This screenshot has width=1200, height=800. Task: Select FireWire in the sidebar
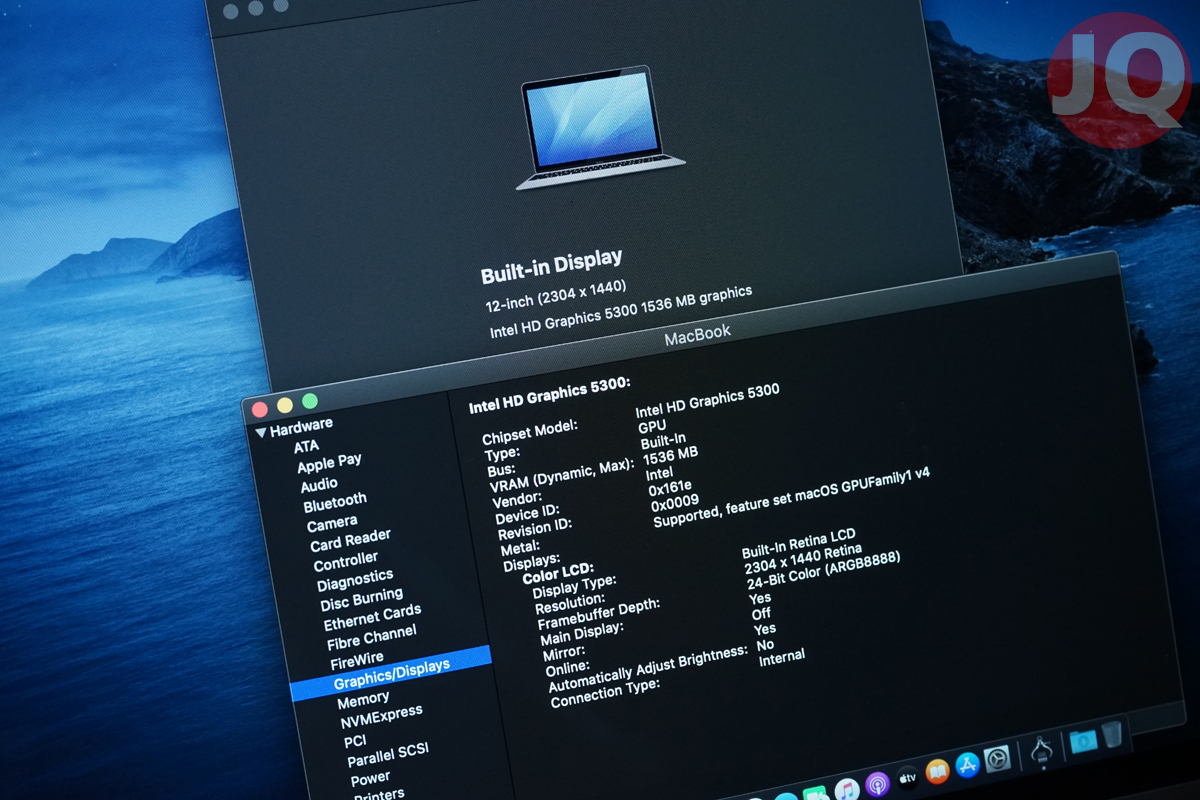pos(356,658)
